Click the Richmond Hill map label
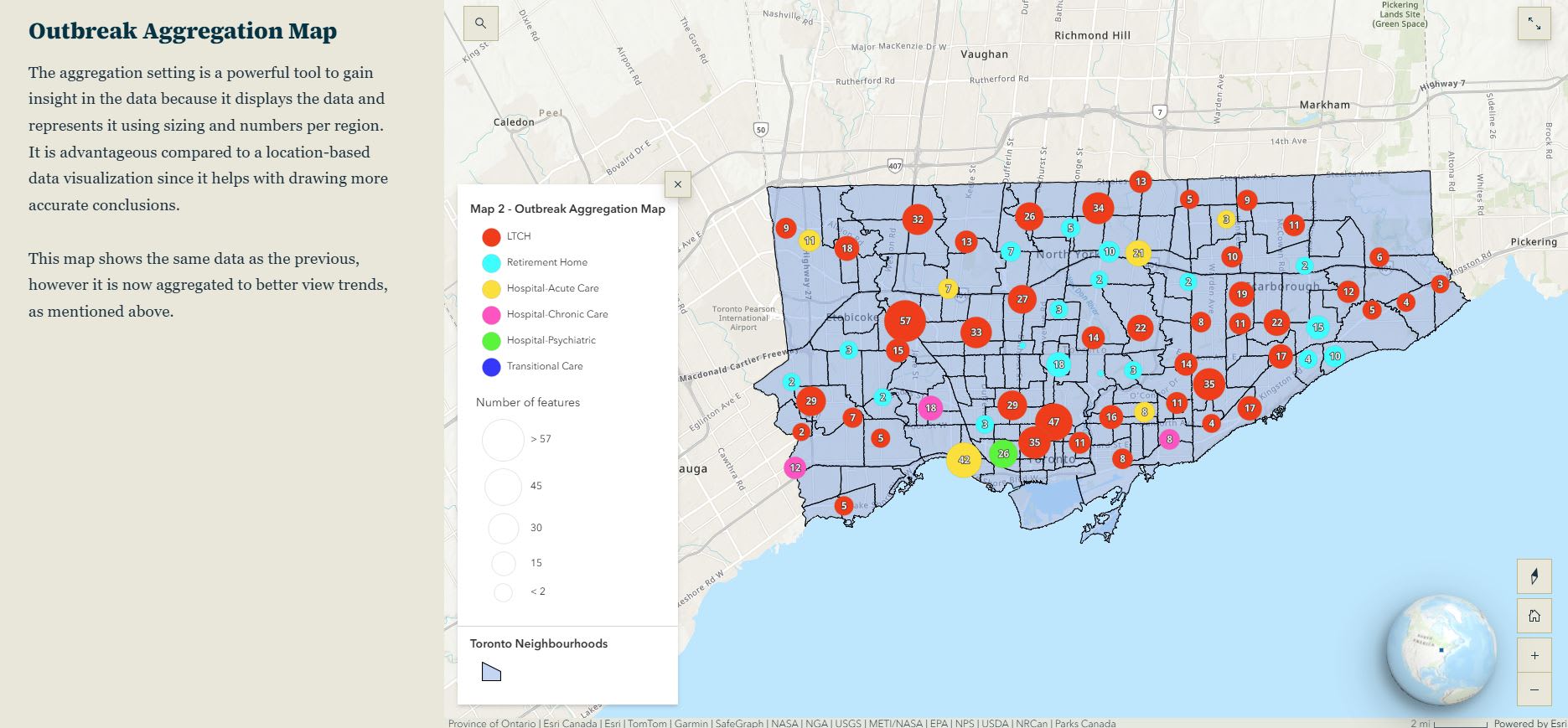Image resolution: width=1568 pixels, height=728 pixels. coord(1092,35)
